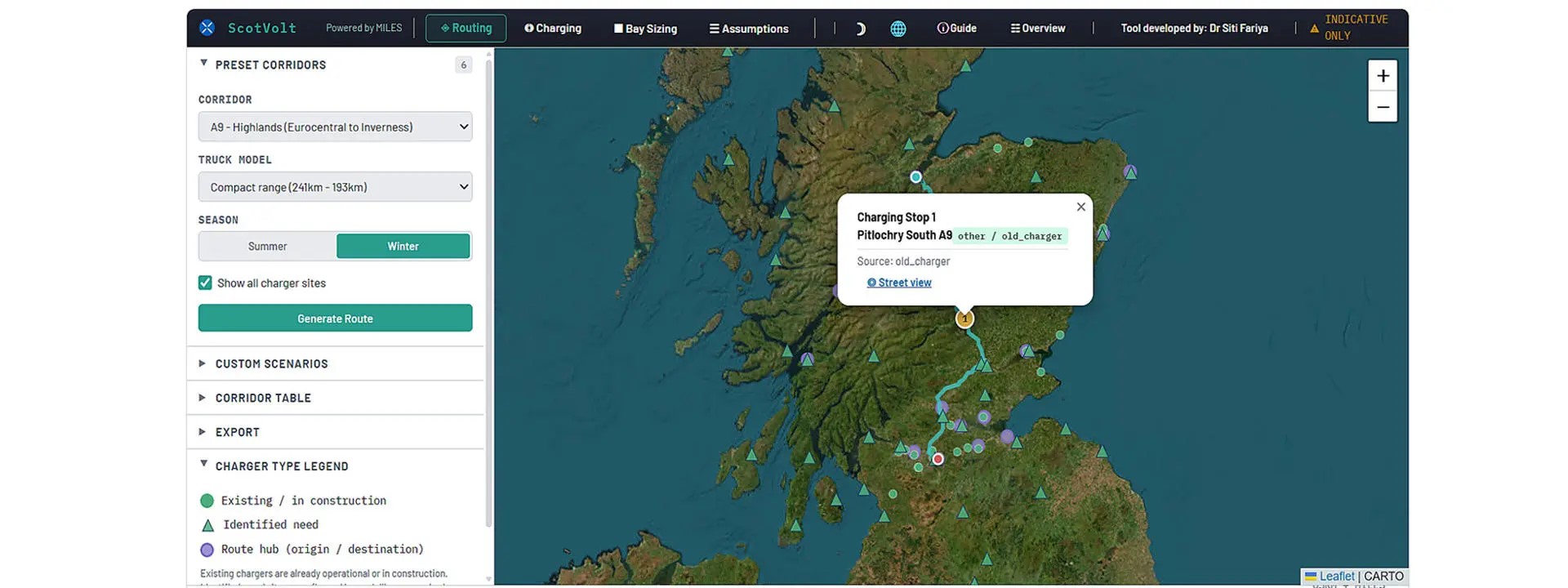Click the purple Route hub legend swatch

(207, 550)
